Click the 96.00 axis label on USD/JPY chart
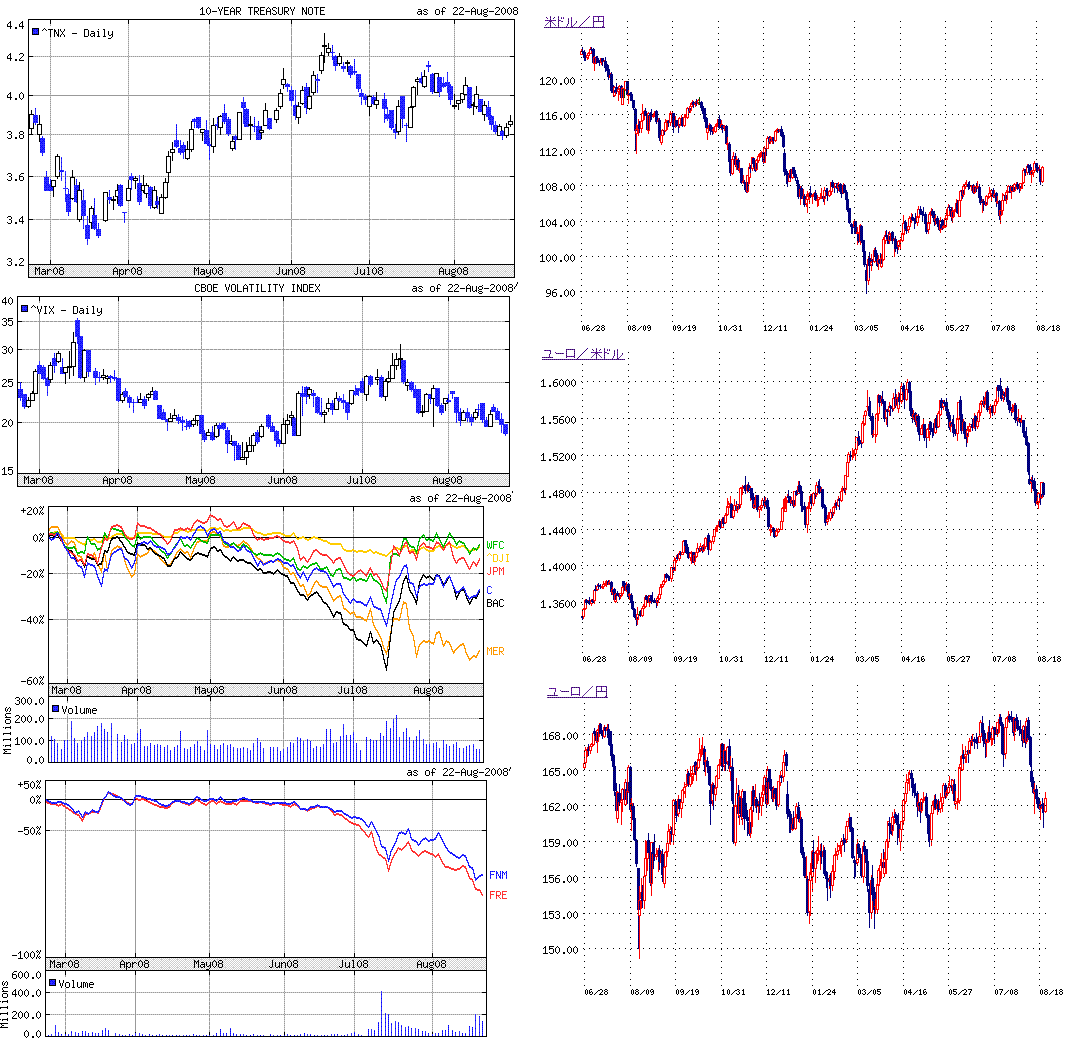The image size is (1073, 1040). (559, 293)
